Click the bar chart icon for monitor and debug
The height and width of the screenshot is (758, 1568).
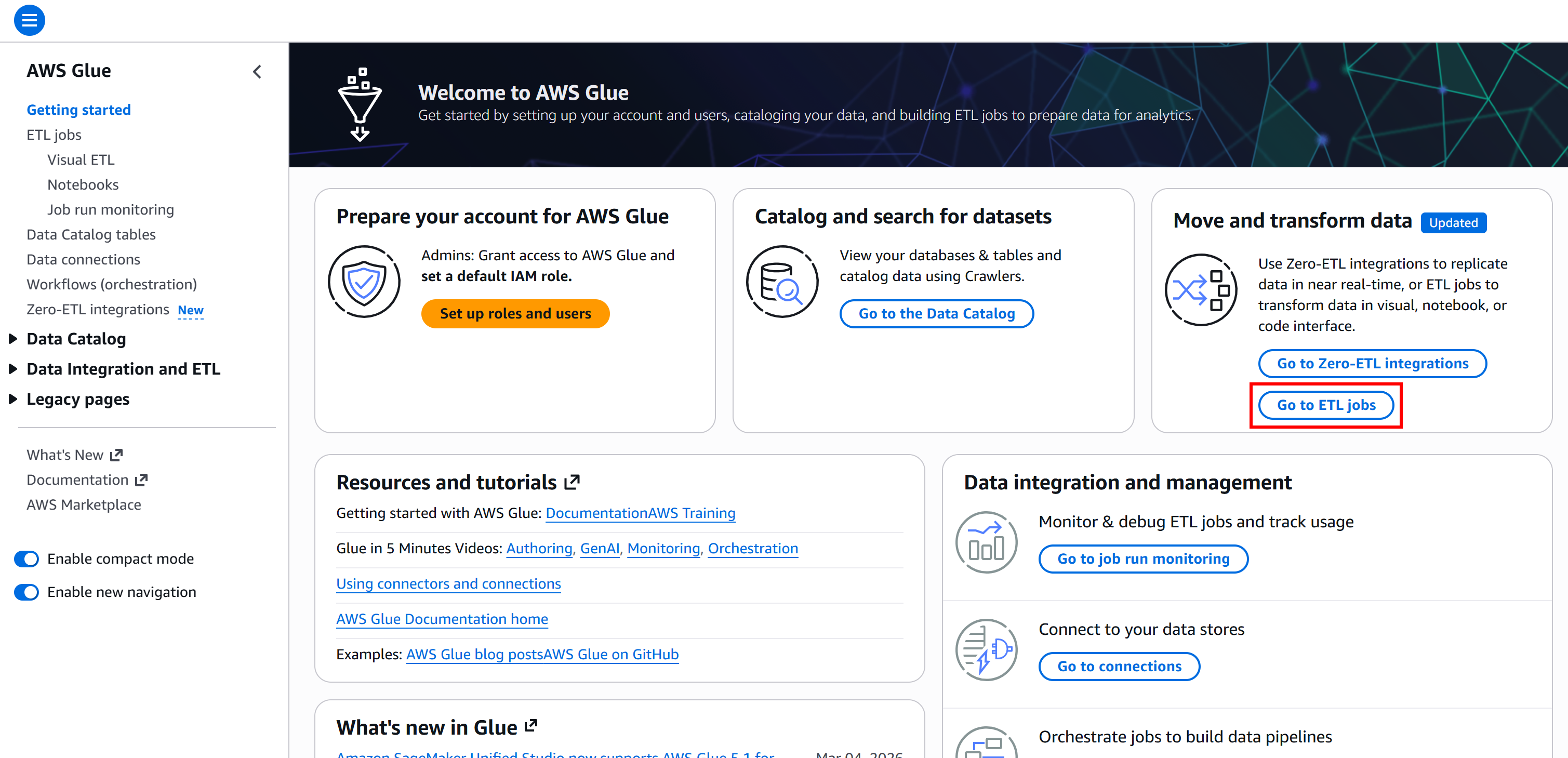[986, 541]
